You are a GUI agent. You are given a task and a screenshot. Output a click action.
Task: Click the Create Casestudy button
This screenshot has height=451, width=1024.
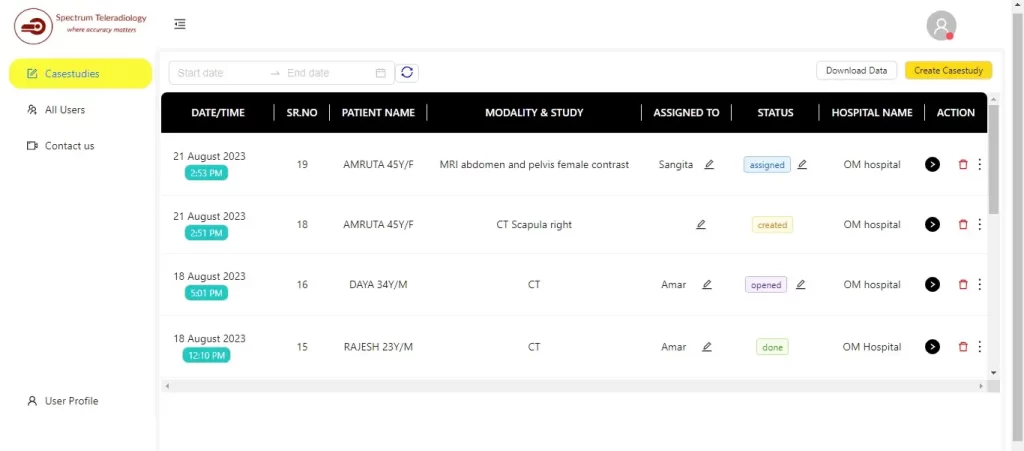(x=948, y=71)
